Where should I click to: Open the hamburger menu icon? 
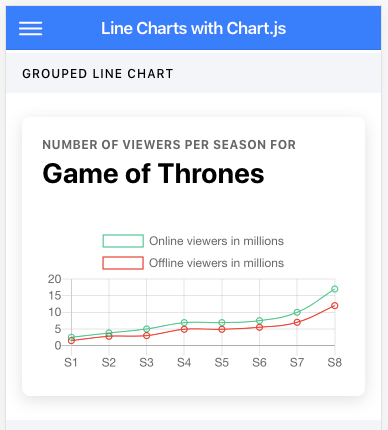click(30, 28)
